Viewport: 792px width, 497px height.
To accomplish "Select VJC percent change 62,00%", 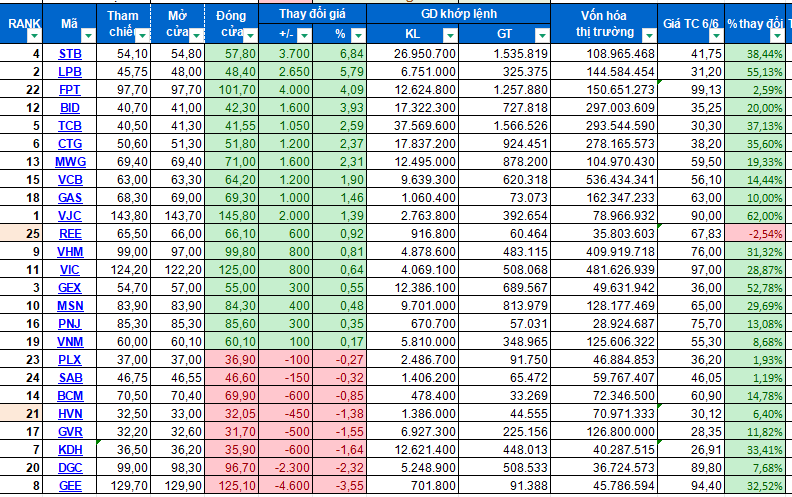I will pyautogui.click(x=755, y=216).
